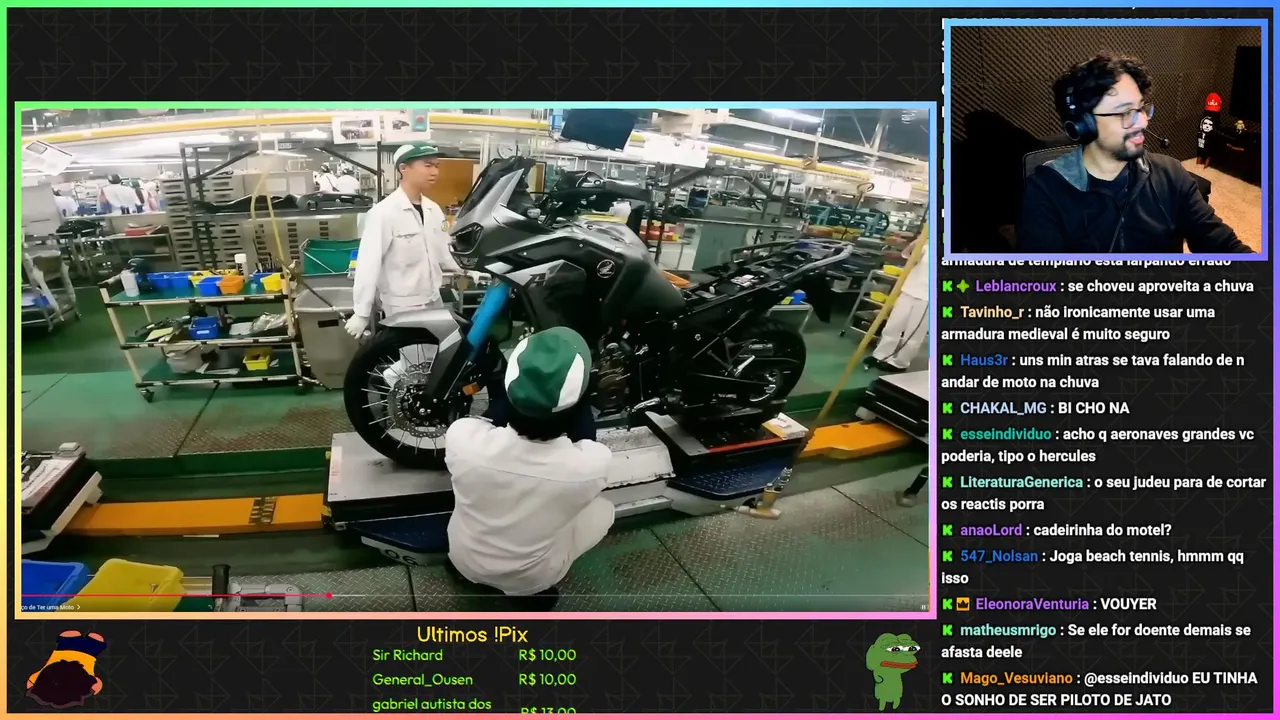Click the 'andar de moto na chuva' text
The width and height of the screenshot is (1280, 720).
[x=1020, y=382]
